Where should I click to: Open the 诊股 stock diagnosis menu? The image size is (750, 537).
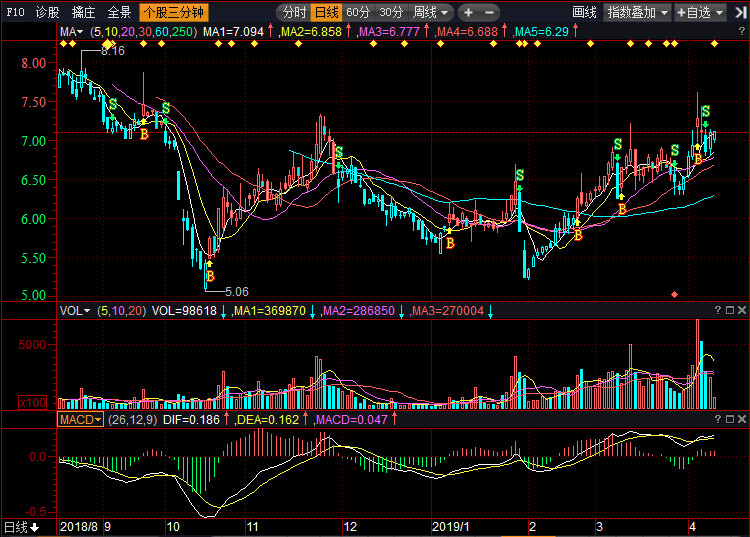[x=47, y=13]
